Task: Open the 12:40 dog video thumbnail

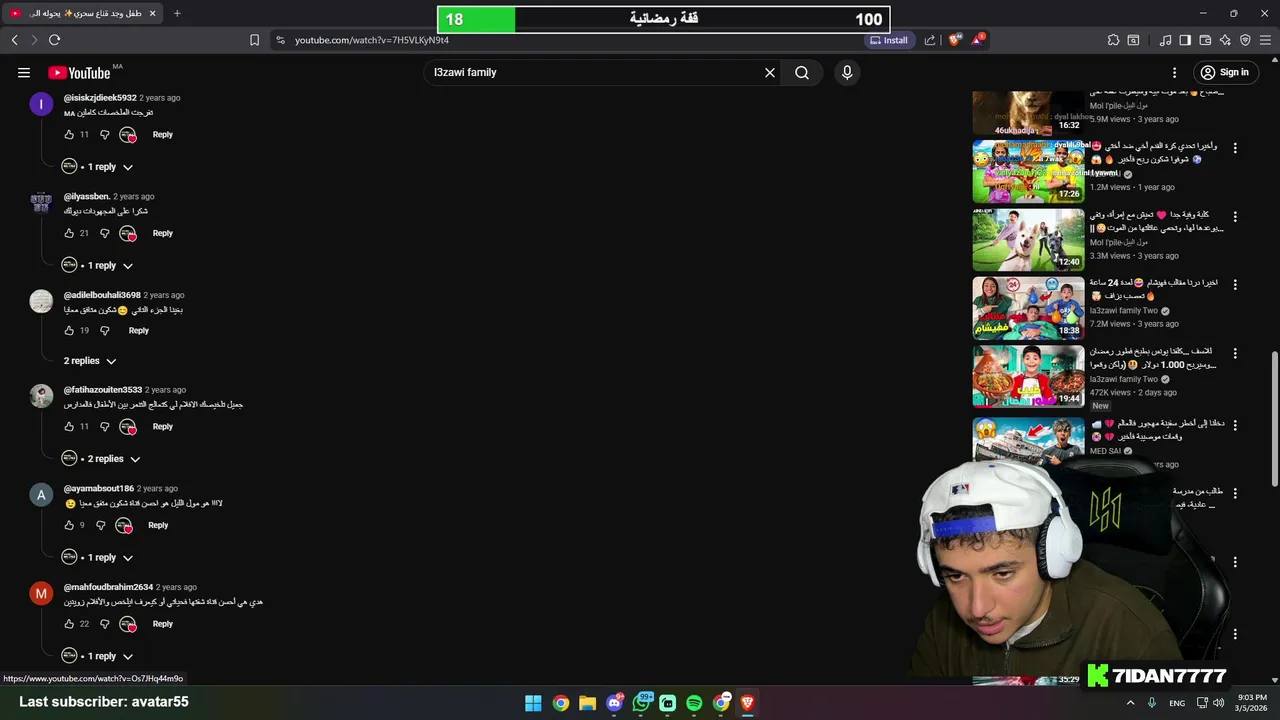Action: click(x=1028, y=240)
